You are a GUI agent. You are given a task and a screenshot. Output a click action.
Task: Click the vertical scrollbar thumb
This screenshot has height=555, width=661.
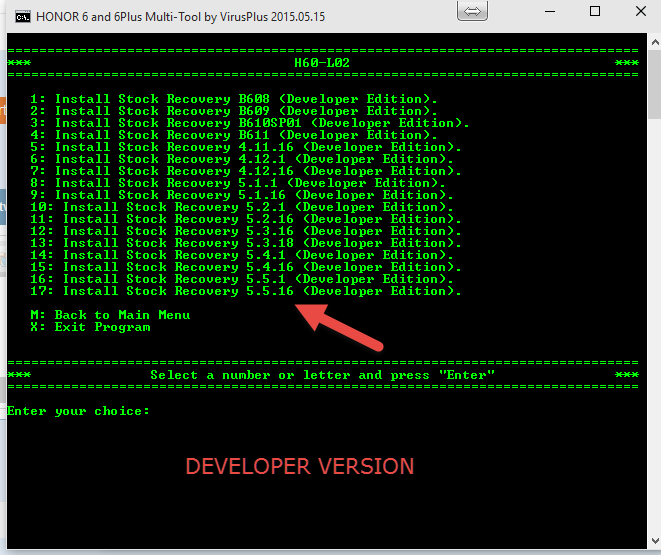click(x=655, y=84)
